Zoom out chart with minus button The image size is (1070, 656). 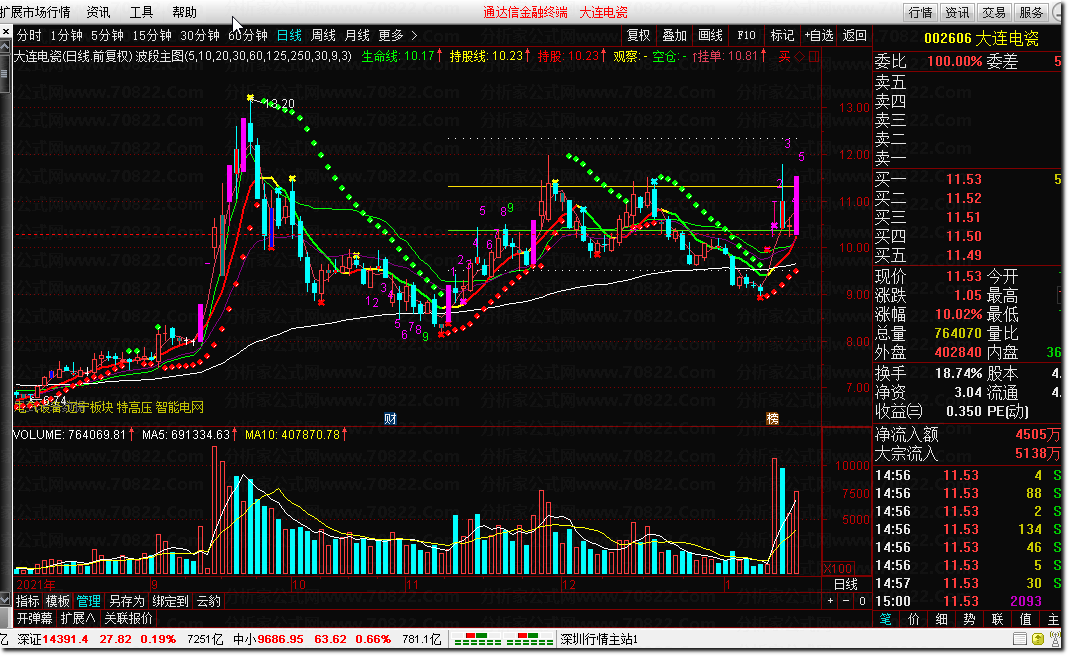click(846, 601)
